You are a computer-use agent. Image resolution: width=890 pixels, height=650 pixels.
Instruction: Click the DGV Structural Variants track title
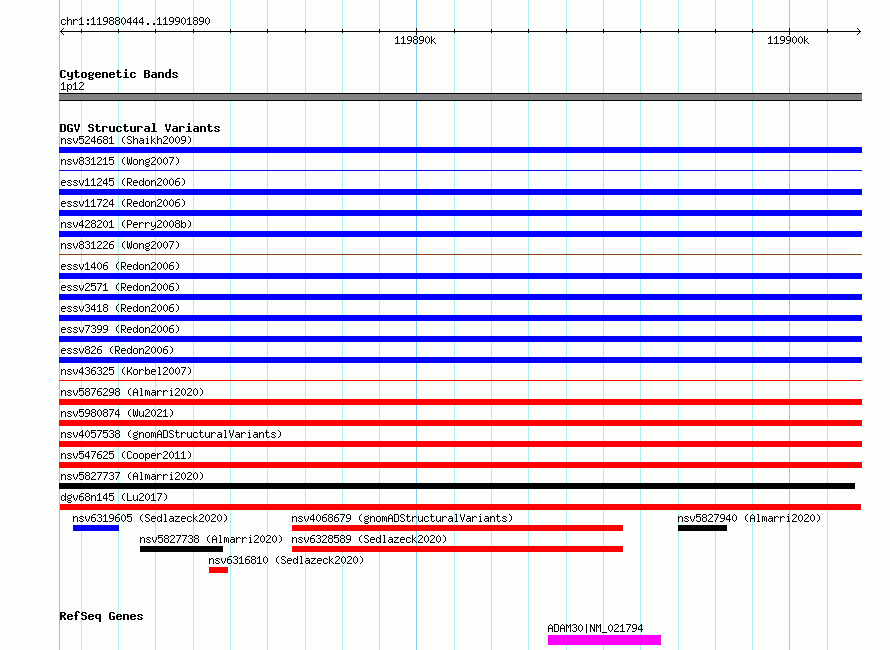tap(140, 128)
